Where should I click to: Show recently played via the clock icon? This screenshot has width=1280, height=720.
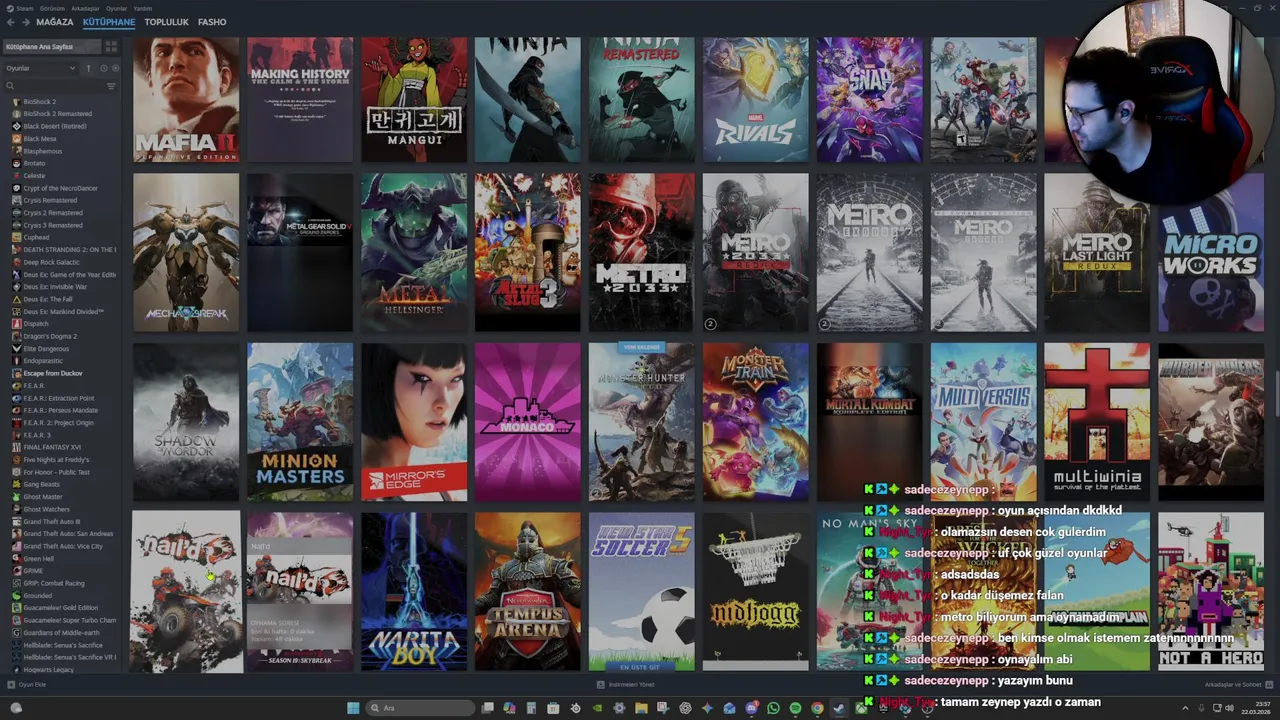103,68
